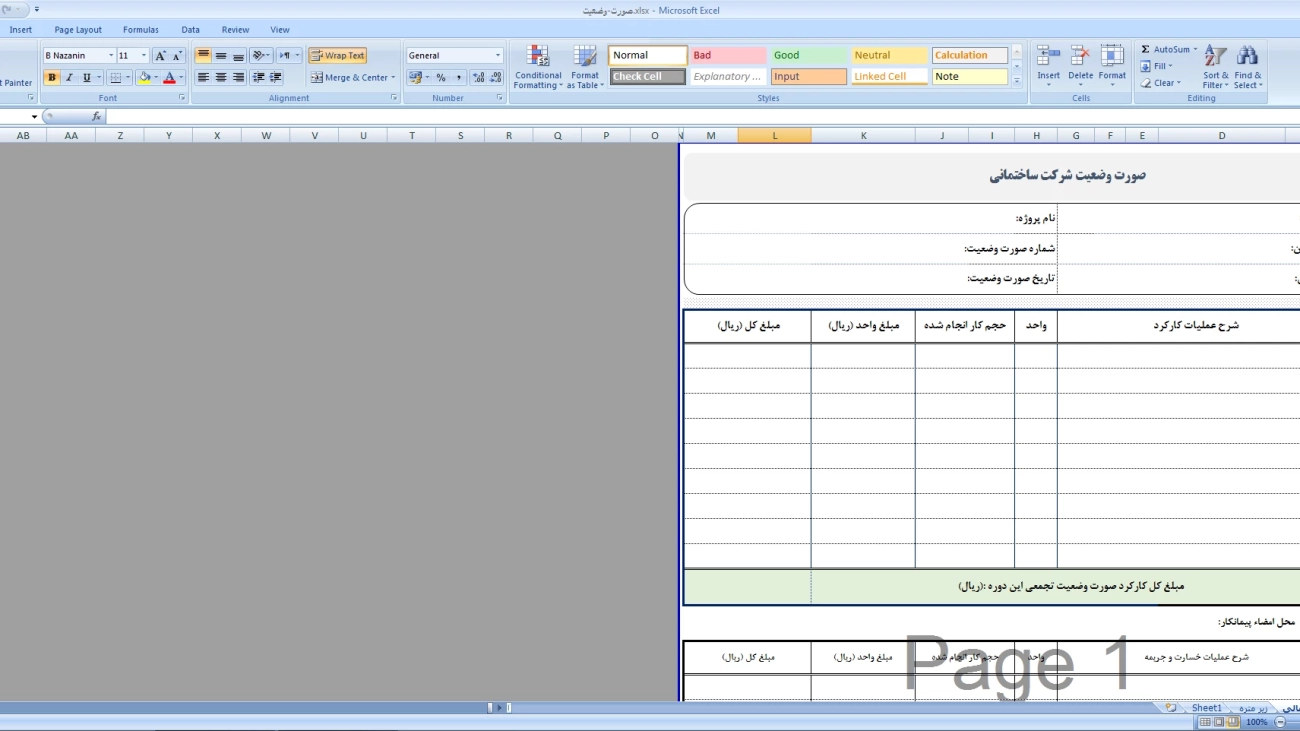This screenshot has height=731, width=1300.
Task: Open the Insert ribbon tab
Action: pos(21,30)
